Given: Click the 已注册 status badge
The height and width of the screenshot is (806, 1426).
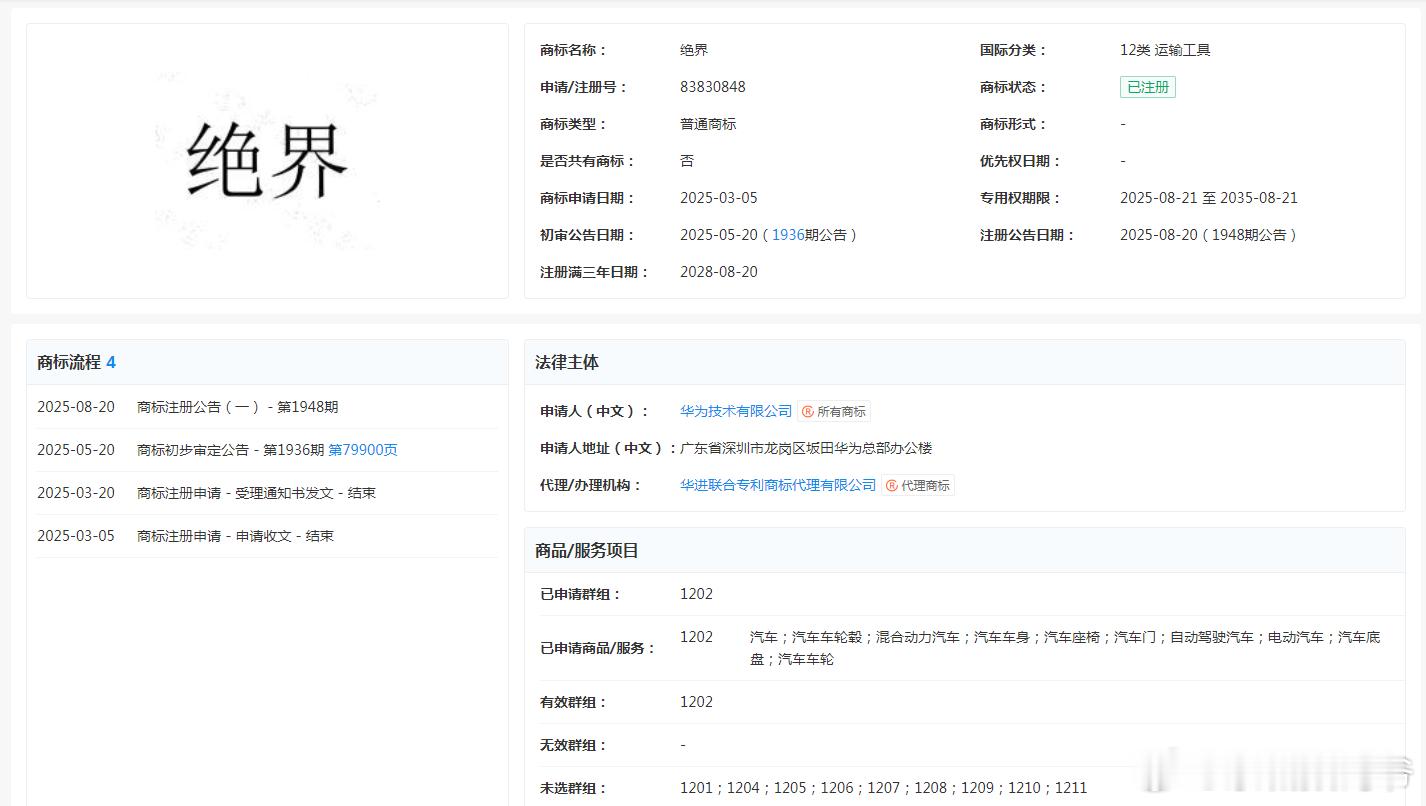Looking at the screenshot, I should point(1148,87).
